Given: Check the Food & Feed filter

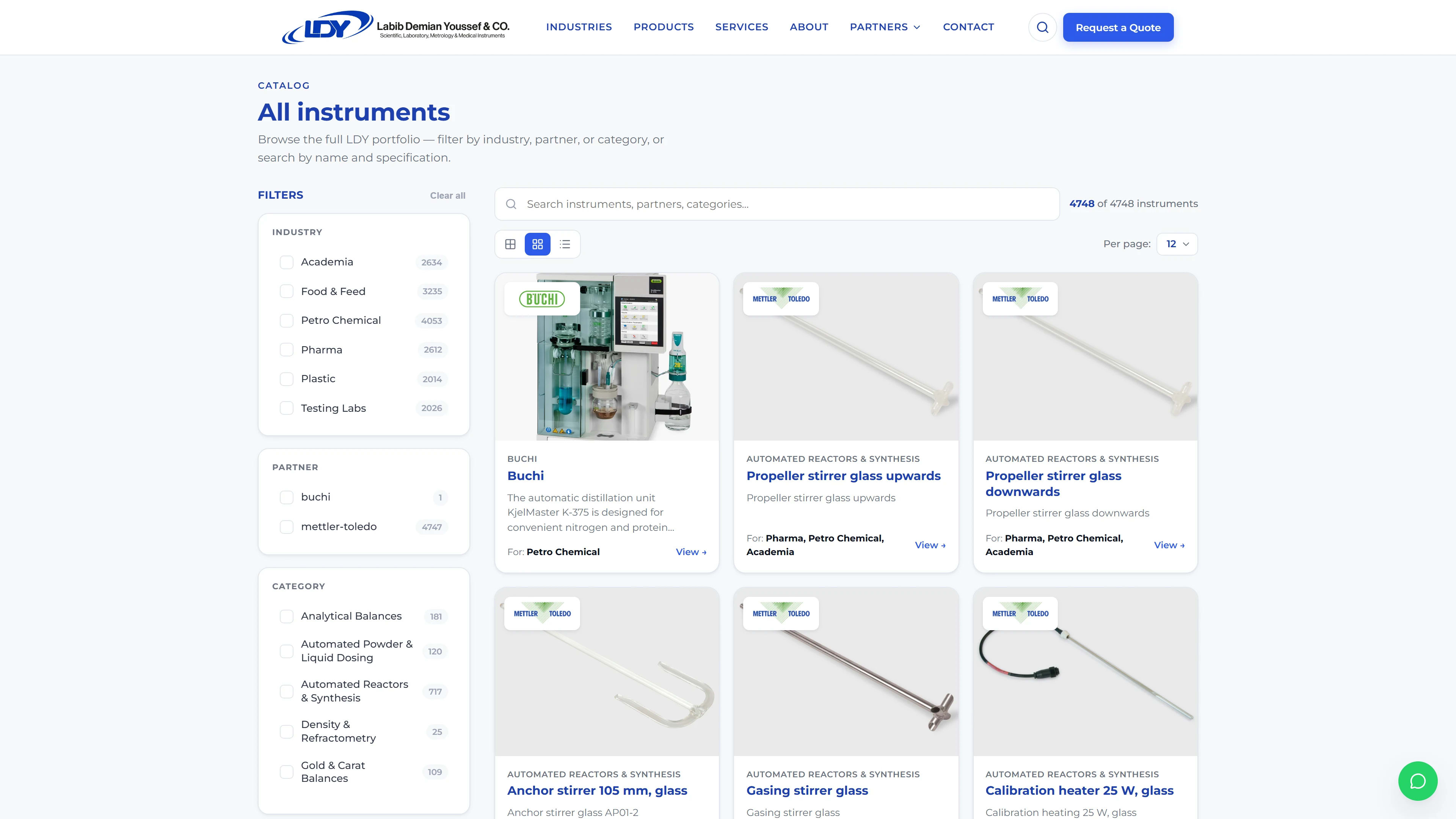Looking at the screenshot, I should click(x=287, y=291).
